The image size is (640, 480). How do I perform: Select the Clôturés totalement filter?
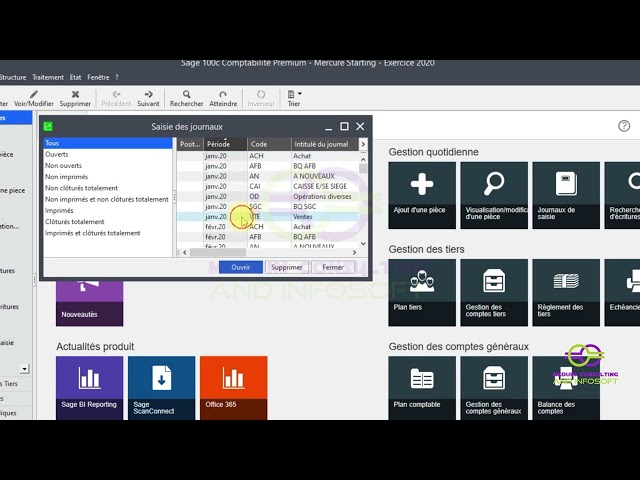pyautogui.click(x=108, y=222)
